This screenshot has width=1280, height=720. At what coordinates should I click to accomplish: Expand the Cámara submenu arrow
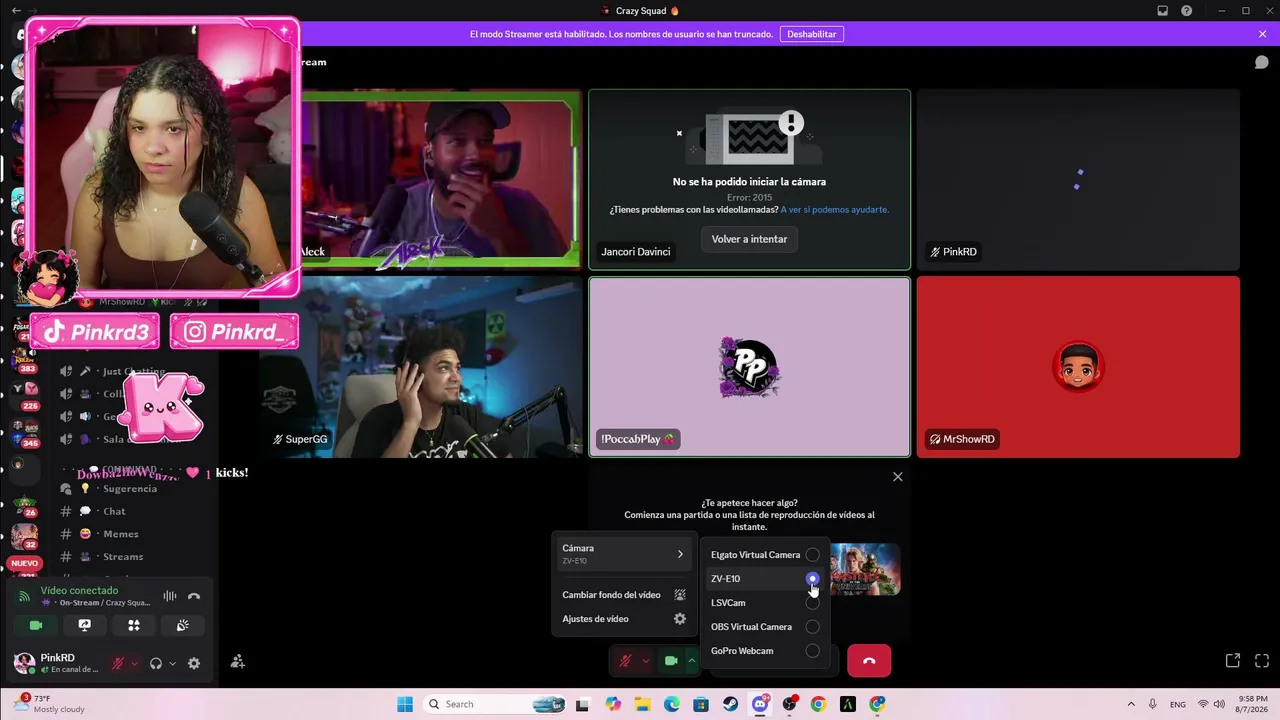680,554
